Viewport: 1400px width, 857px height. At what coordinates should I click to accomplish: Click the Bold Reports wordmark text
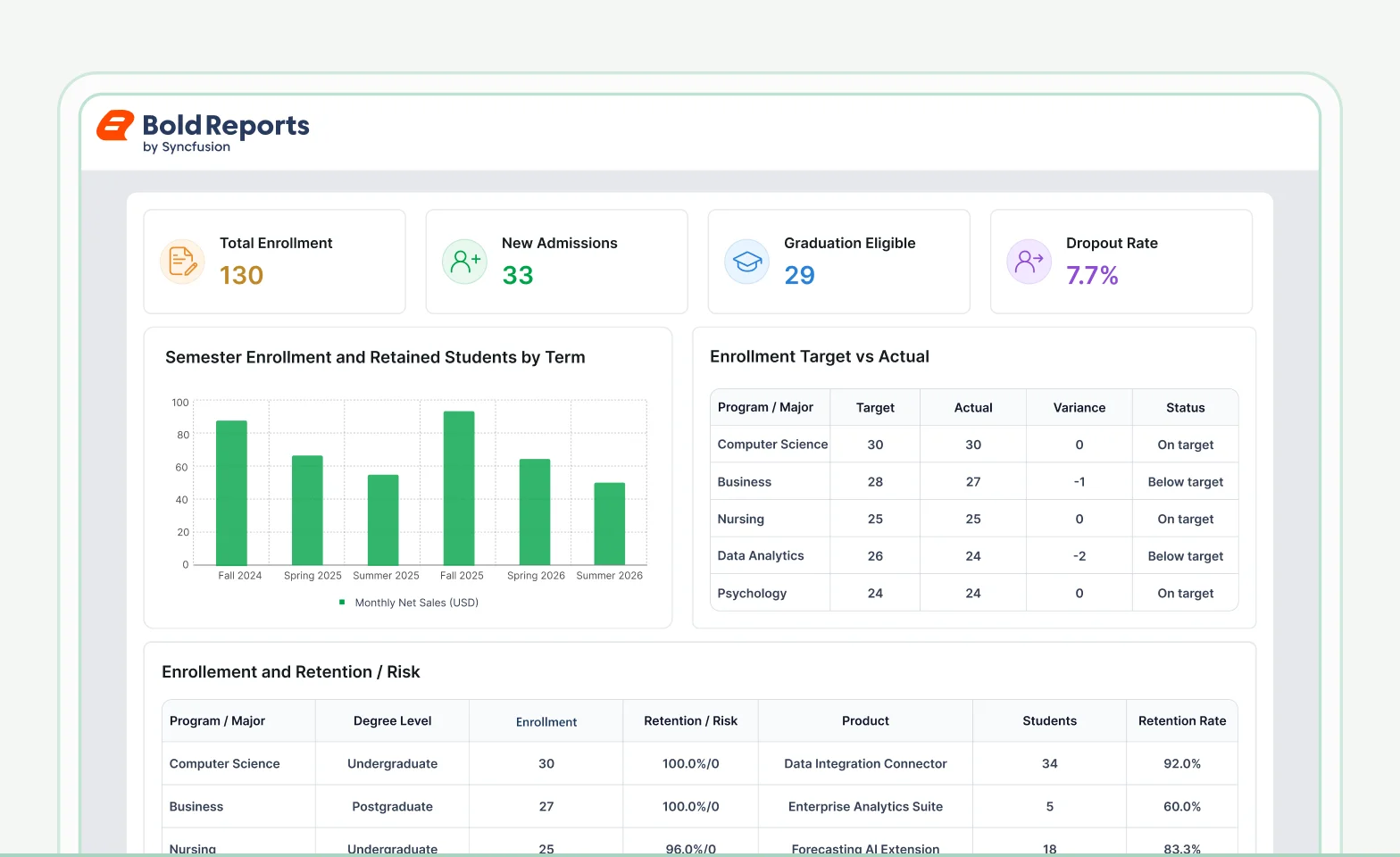coord(226,125)
